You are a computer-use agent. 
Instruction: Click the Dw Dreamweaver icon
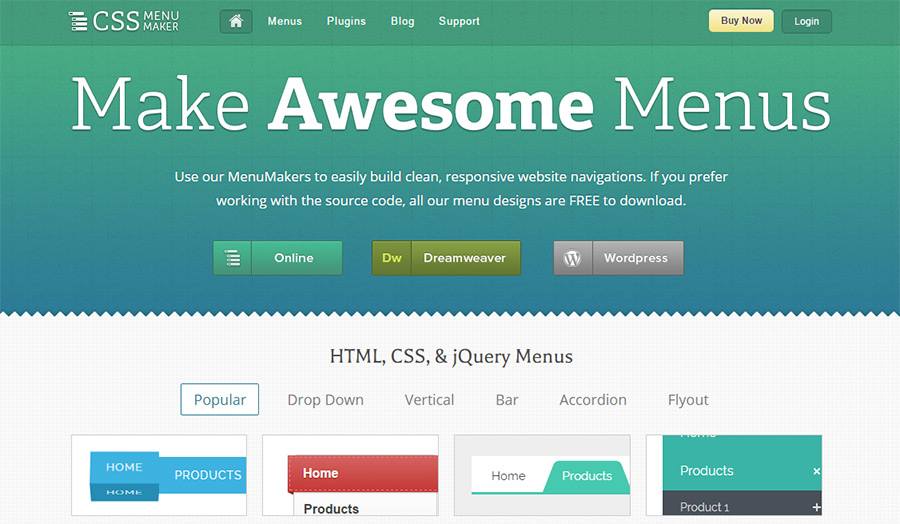(x=391, y=258)
